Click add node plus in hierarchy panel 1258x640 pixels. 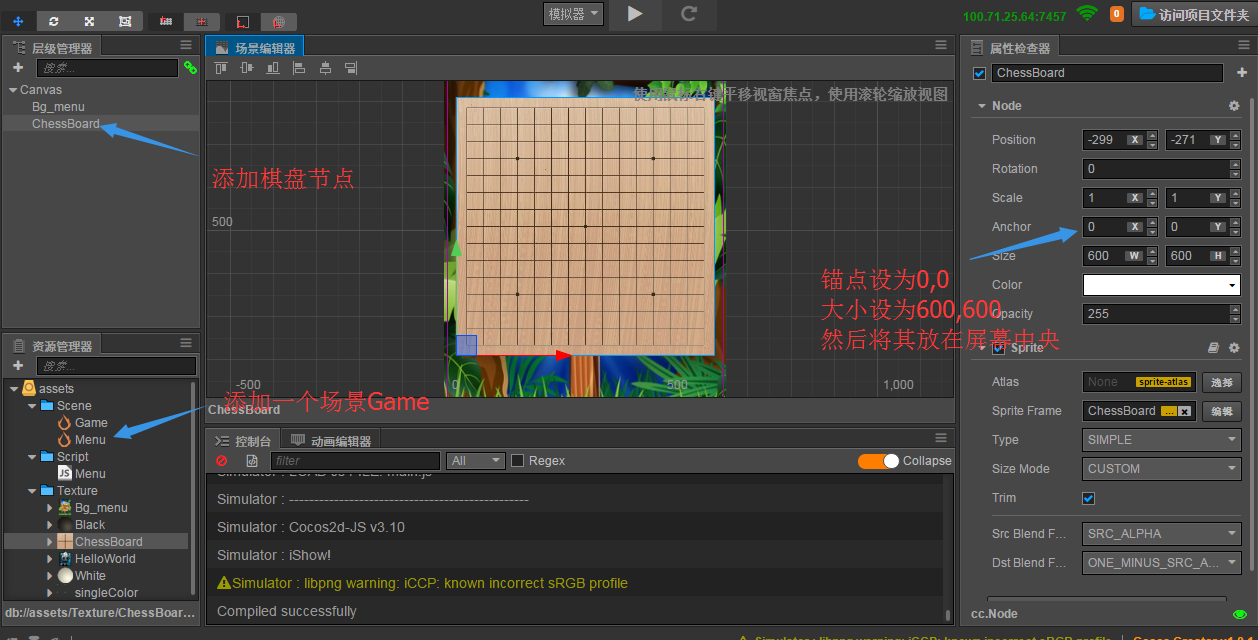point(18,68)
